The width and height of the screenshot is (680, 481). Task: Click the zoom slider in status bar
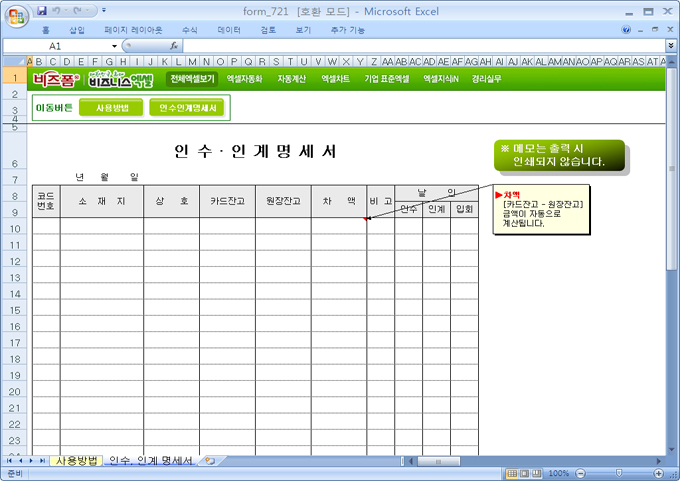tap(620, 473)
